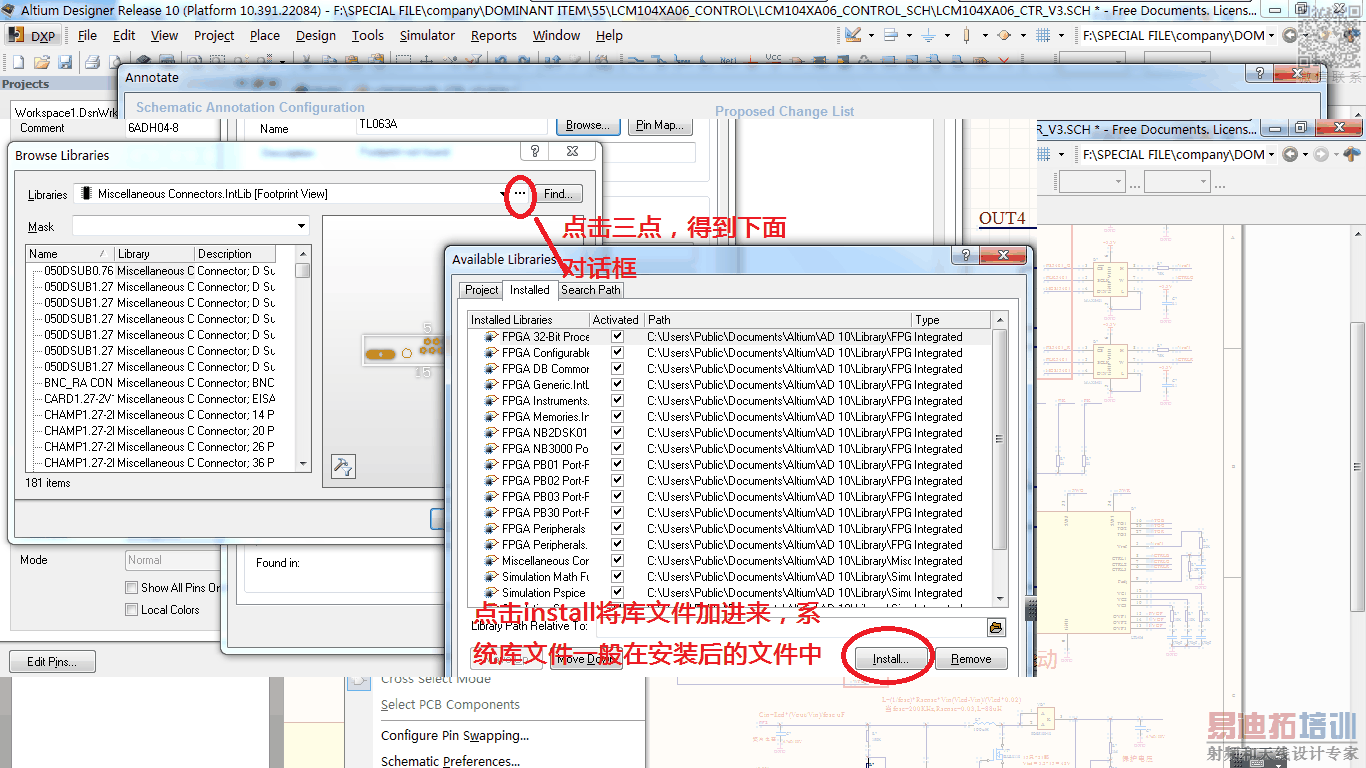Click the power sources ground icon
This screenshot has height=768, width=1366.
point(928,35)
